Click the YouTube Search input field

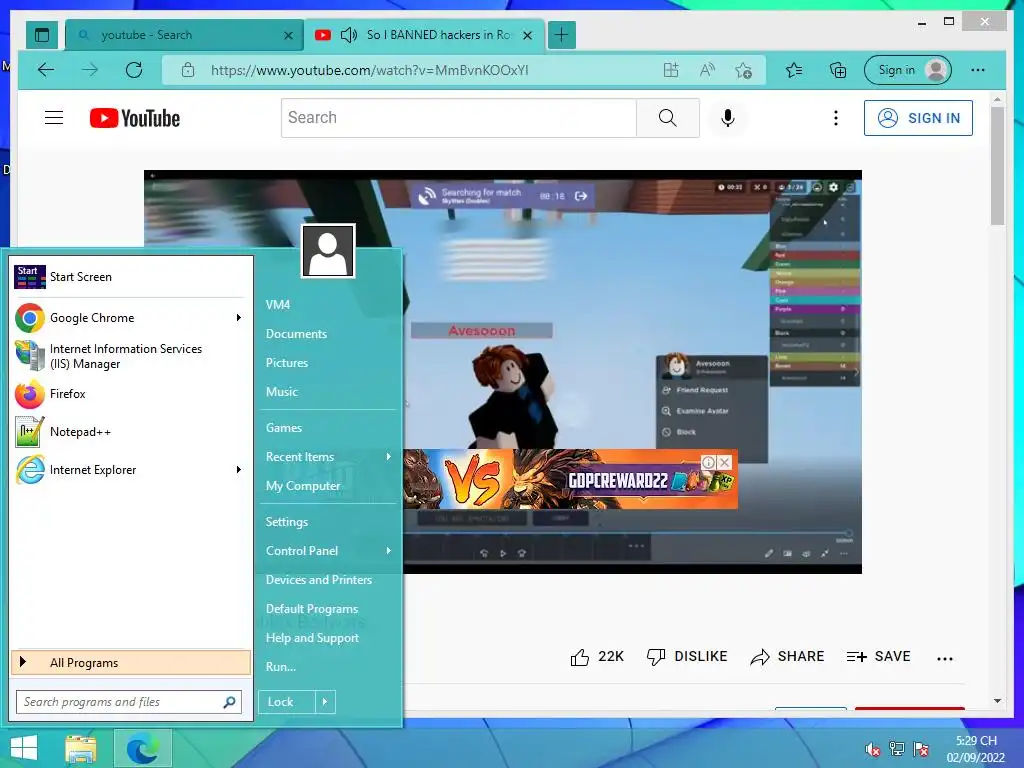[x=458, y=118]
